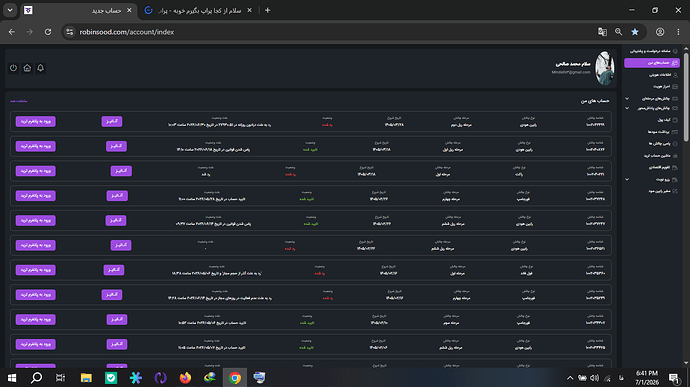This screenshot has height=387, width=690.
Task: Click آنالیز button in fourth account row
Action: (117, 195)
